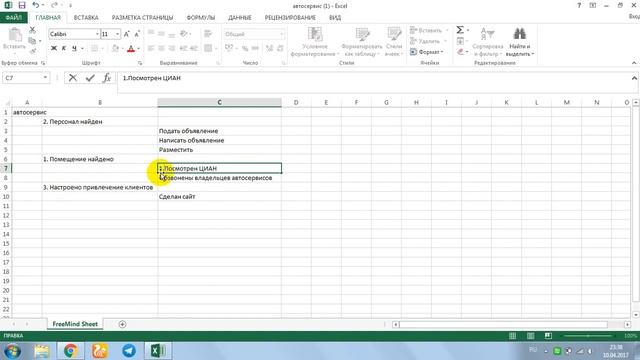
Task: Open the Формат cells dropdown
Action: 427,52
